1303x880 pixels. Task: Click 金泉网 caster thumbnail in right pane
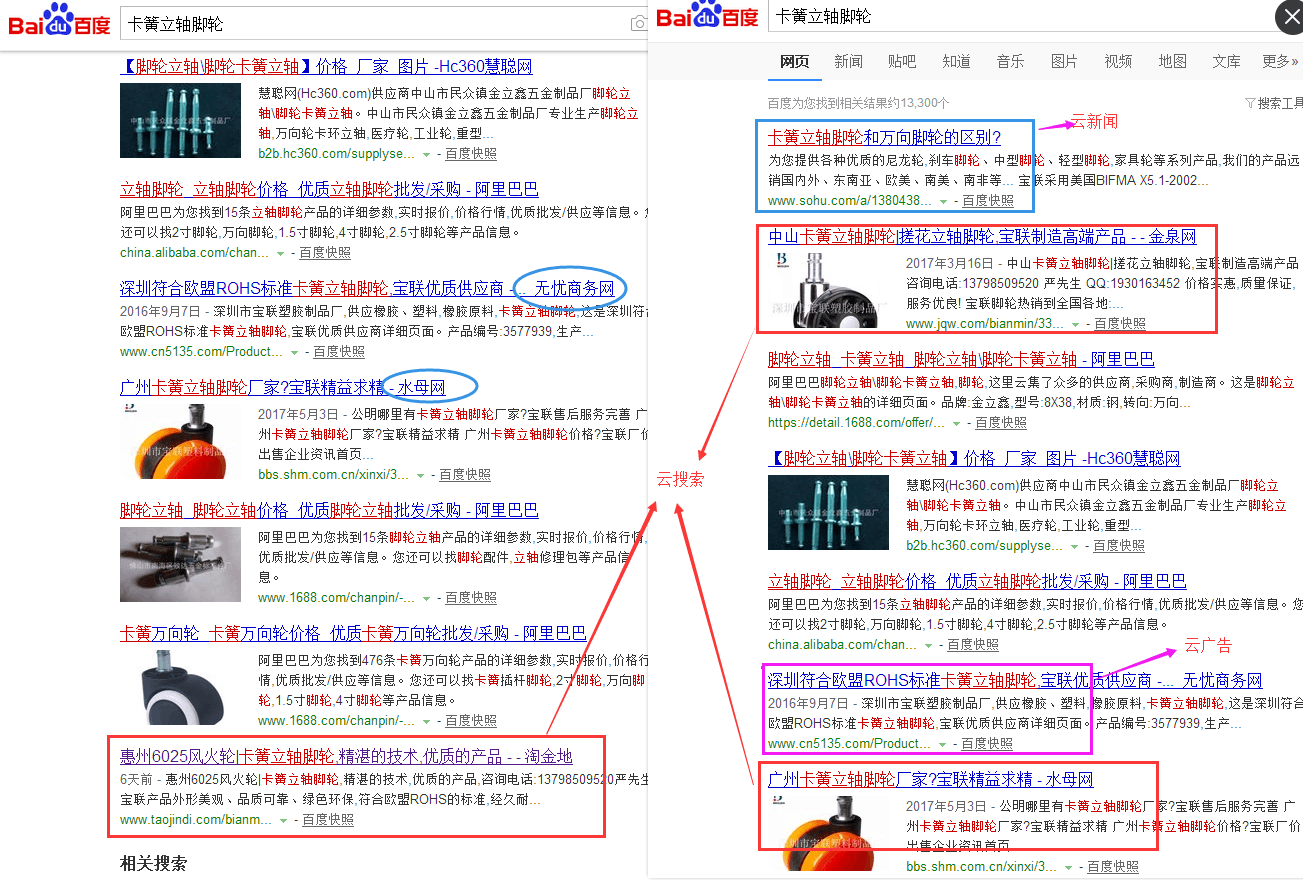point(829,290)
